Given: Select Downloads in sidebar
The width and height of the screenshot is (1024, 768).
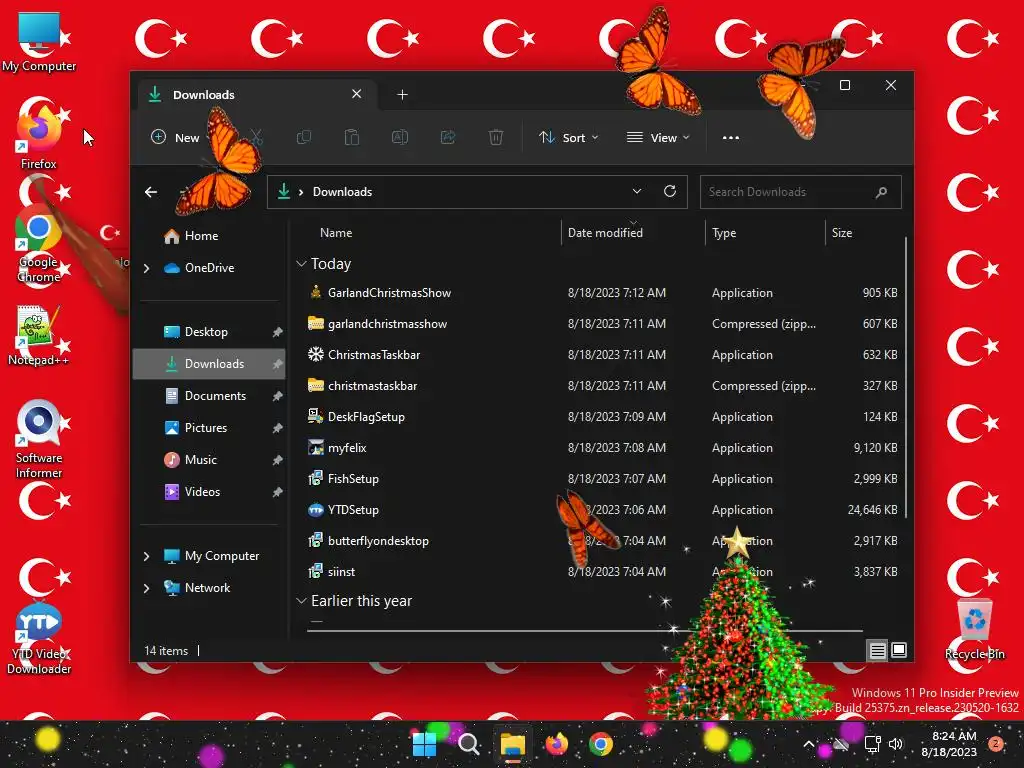Looking at the screenshot, I should pos(209,364).
